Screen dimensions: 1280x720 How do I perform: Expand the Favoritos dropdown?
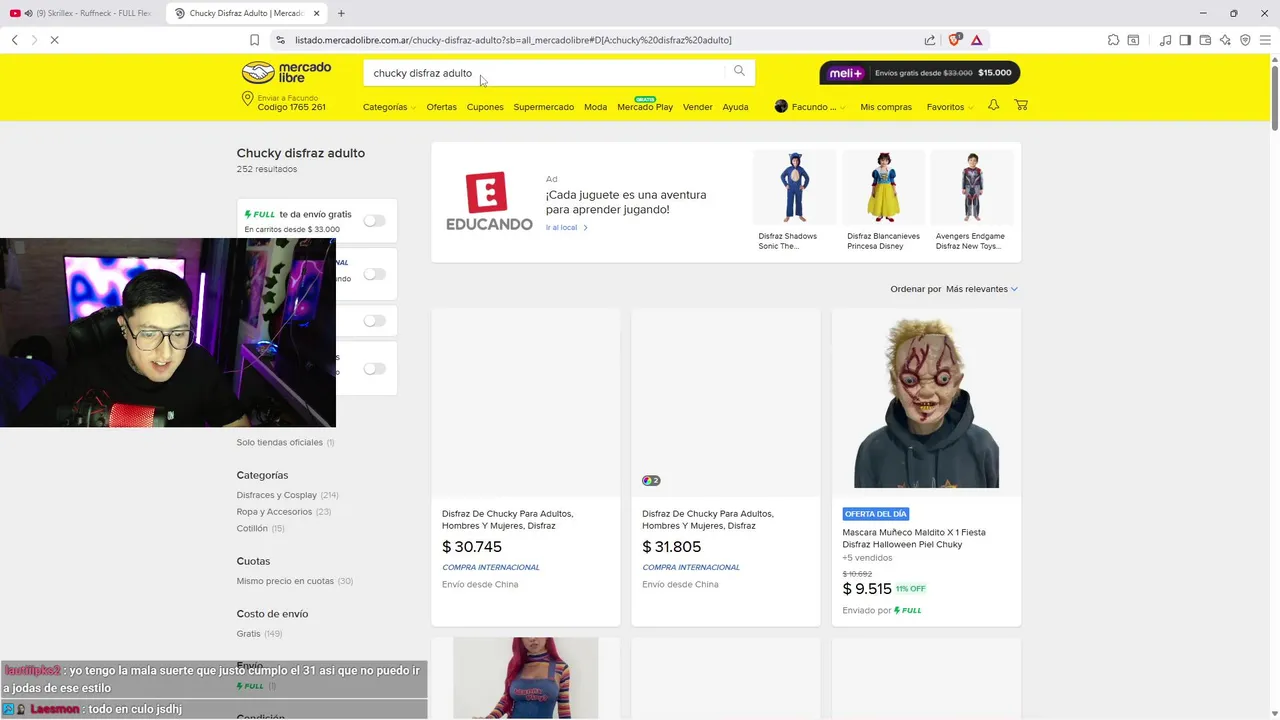pyautogui.click(x=950, y=107)
